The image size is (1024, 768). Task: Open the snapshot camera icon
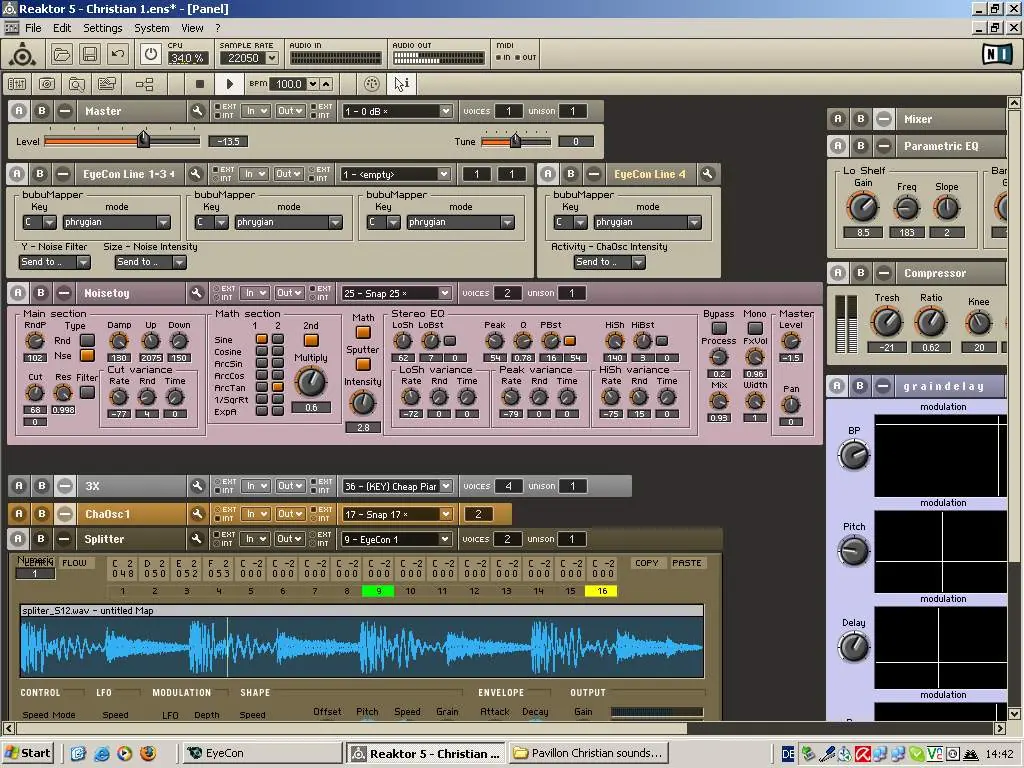click(46, 84)
